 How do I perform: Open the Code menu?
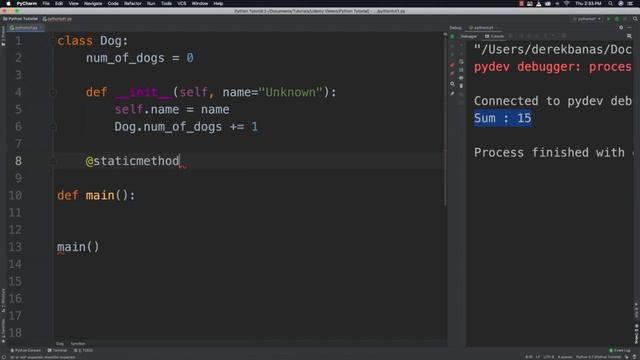[113, 3]
